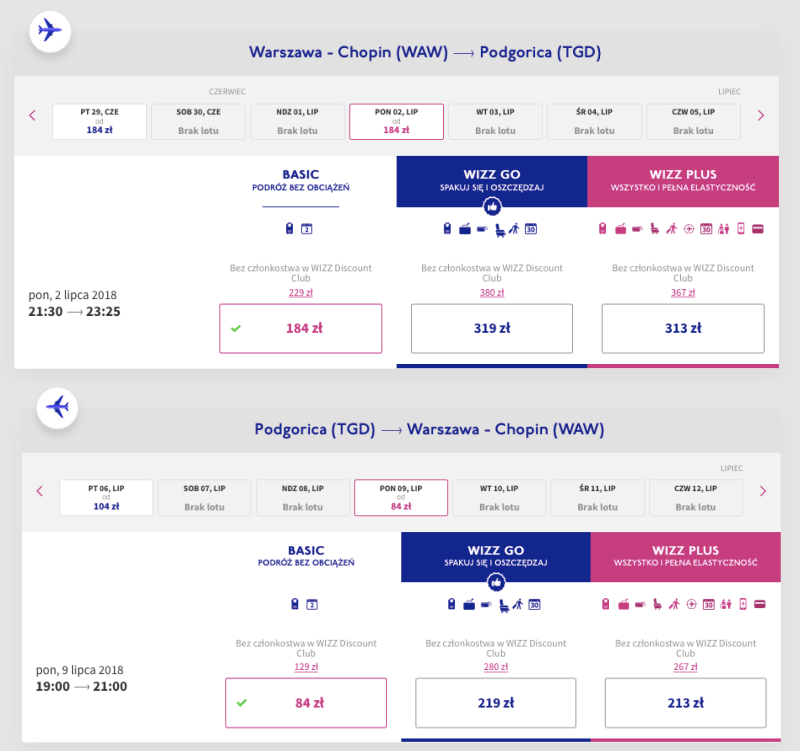The image size is (800, 751).
Task: Choose outbound WIZZ GO fare 319 zł
Action: pos(492,329)
